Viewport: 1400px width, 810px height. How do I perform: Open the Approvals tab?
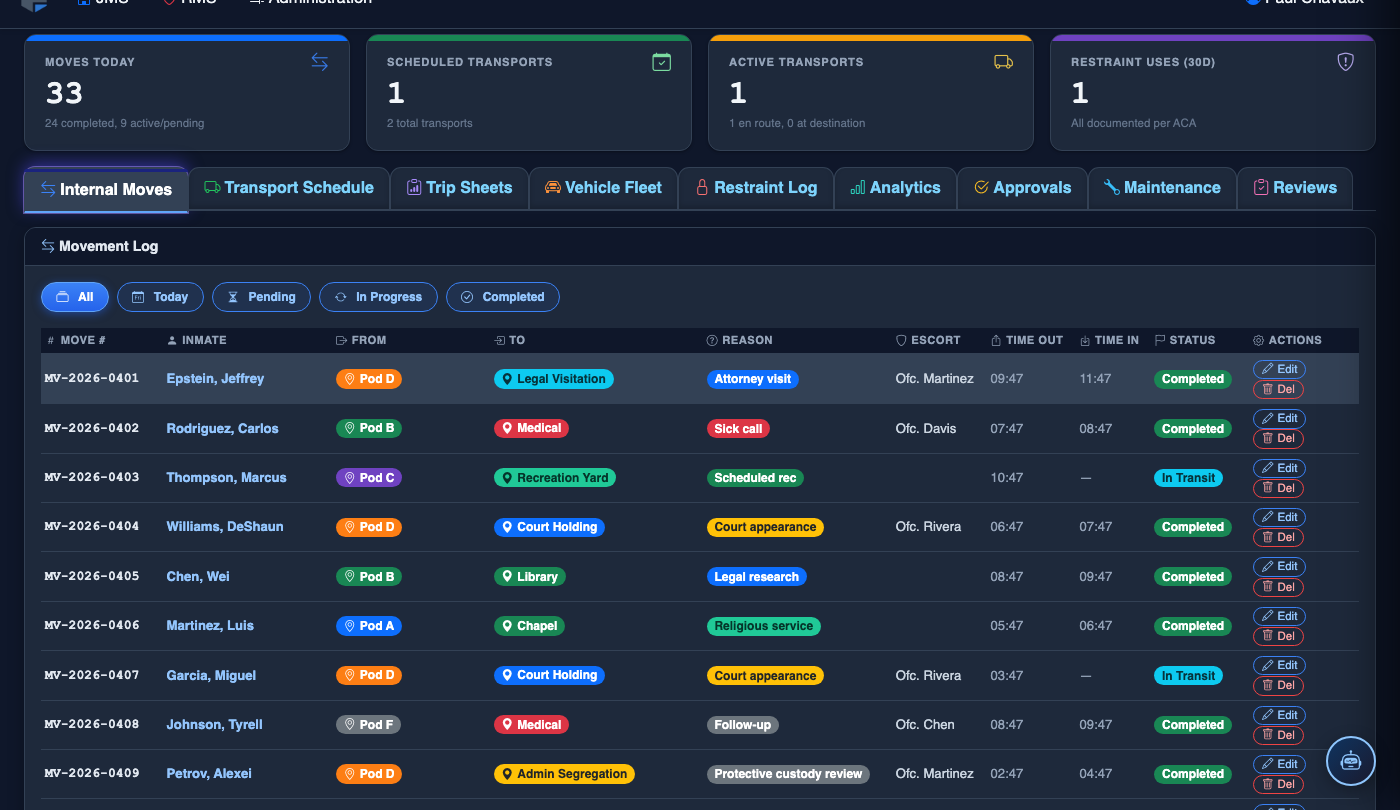(1022, 187)
